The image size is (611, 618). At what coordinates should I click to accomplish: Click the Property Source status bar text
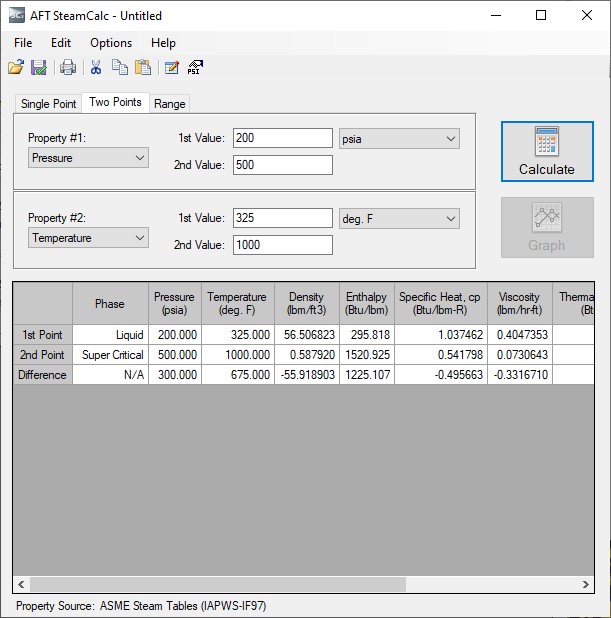pos(141,606)
